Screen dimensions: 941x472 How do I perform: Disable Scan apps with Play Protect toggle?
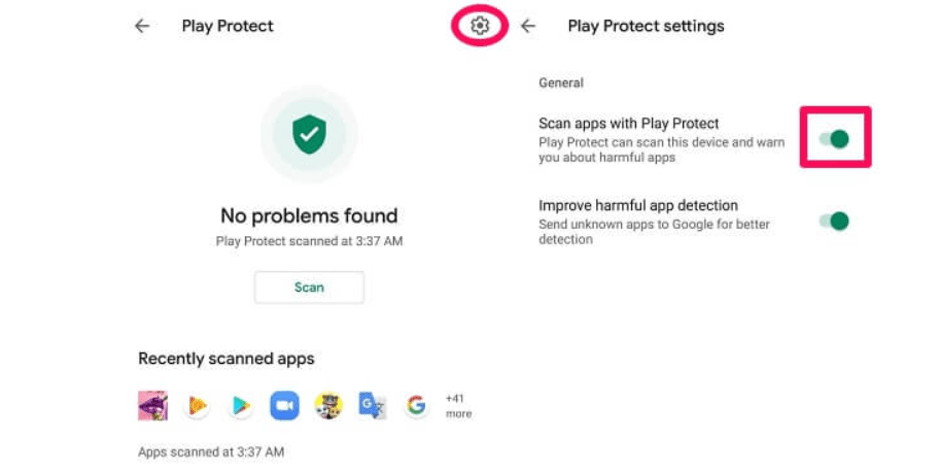(834, 139)
